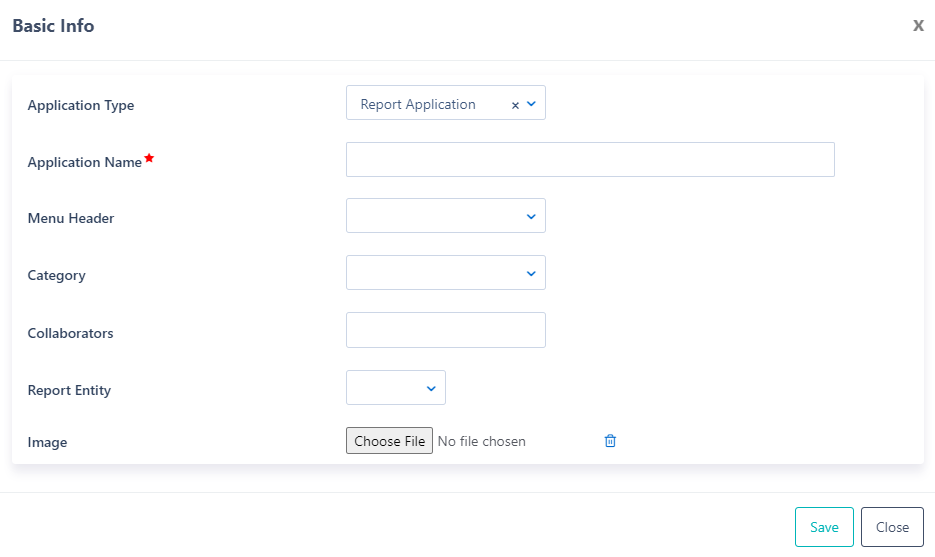Image resolution: width=935 pixels, height=557 pixels.
Task: Open the Menu Header dropdown
Action: [445, 216]
